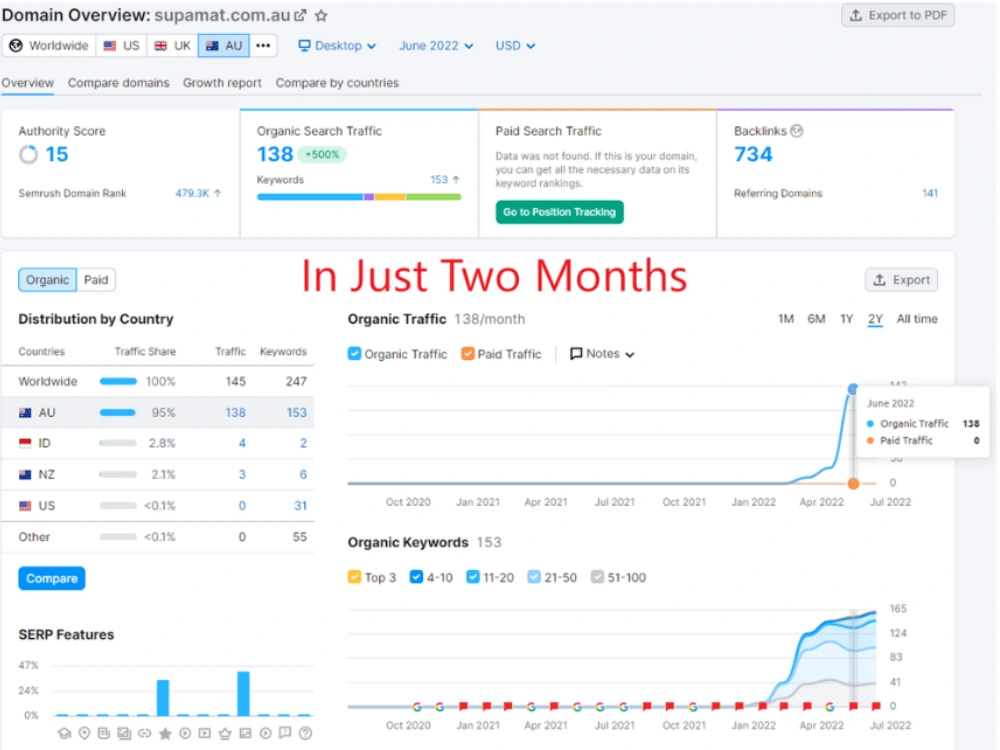Select 1Y time range
The image size is (1000, 750).
(846, 319)
